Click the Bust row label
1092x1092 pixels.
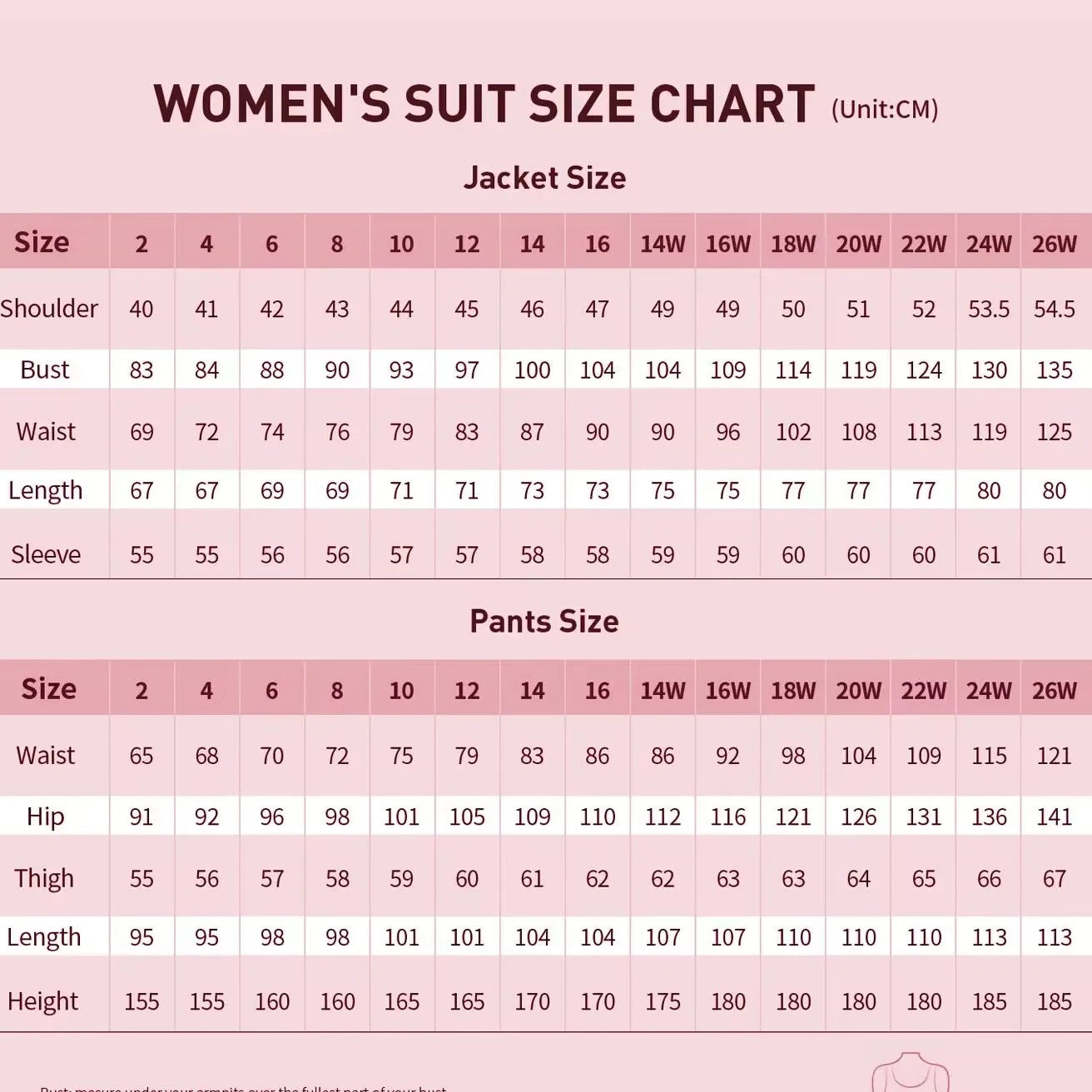(x=45, y=370)
